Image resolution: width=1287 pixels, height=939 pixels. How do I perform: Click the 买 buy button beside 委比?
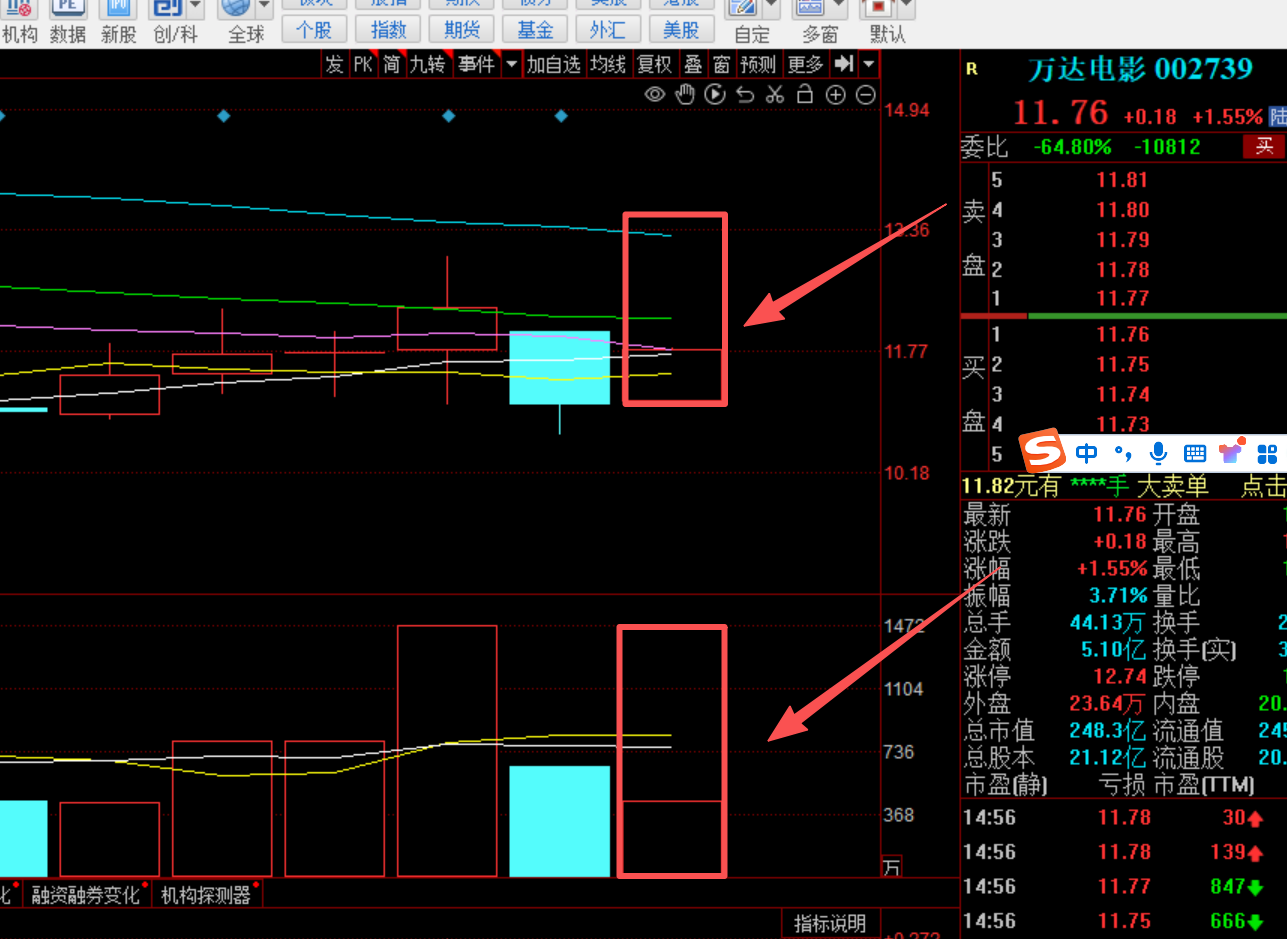click(x=1264, y=147)
